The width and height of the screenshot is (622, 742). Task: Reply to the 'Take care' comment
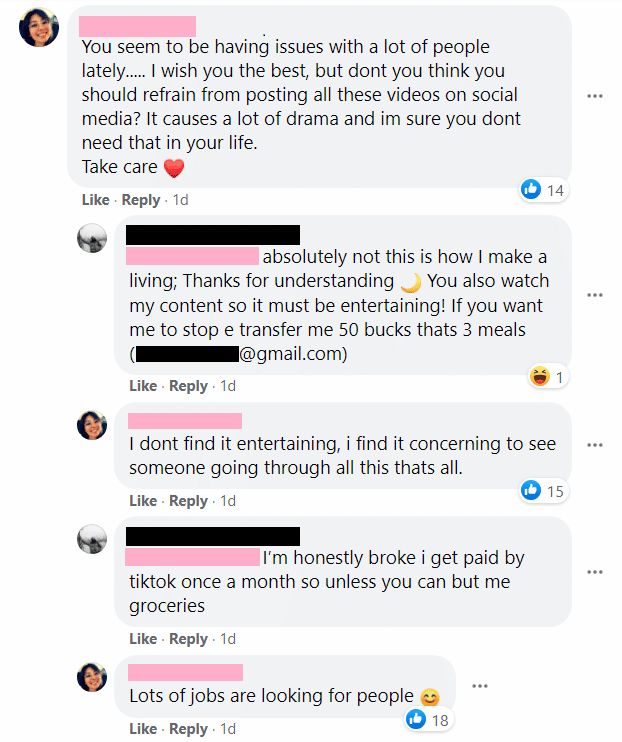coord(141,200)
